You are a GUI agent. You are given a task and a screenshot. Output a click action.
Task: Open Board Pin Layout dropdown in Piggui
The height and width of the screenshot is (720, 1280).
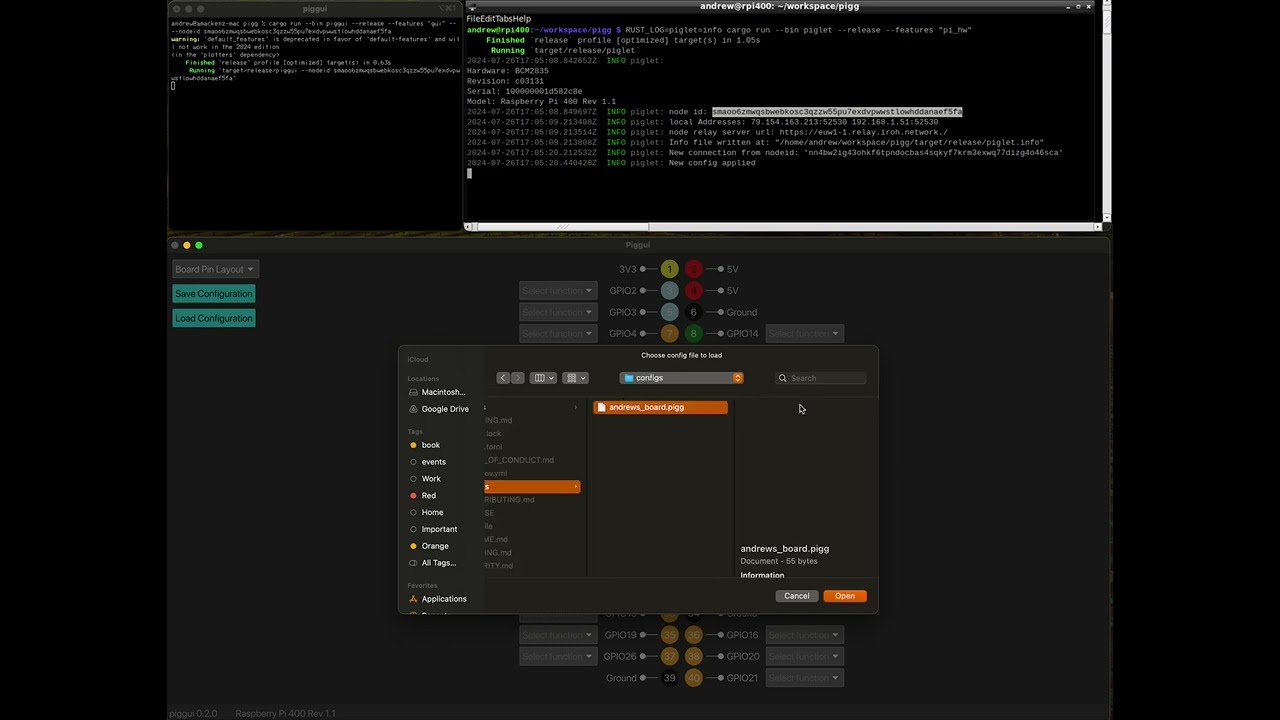(216, 269)
